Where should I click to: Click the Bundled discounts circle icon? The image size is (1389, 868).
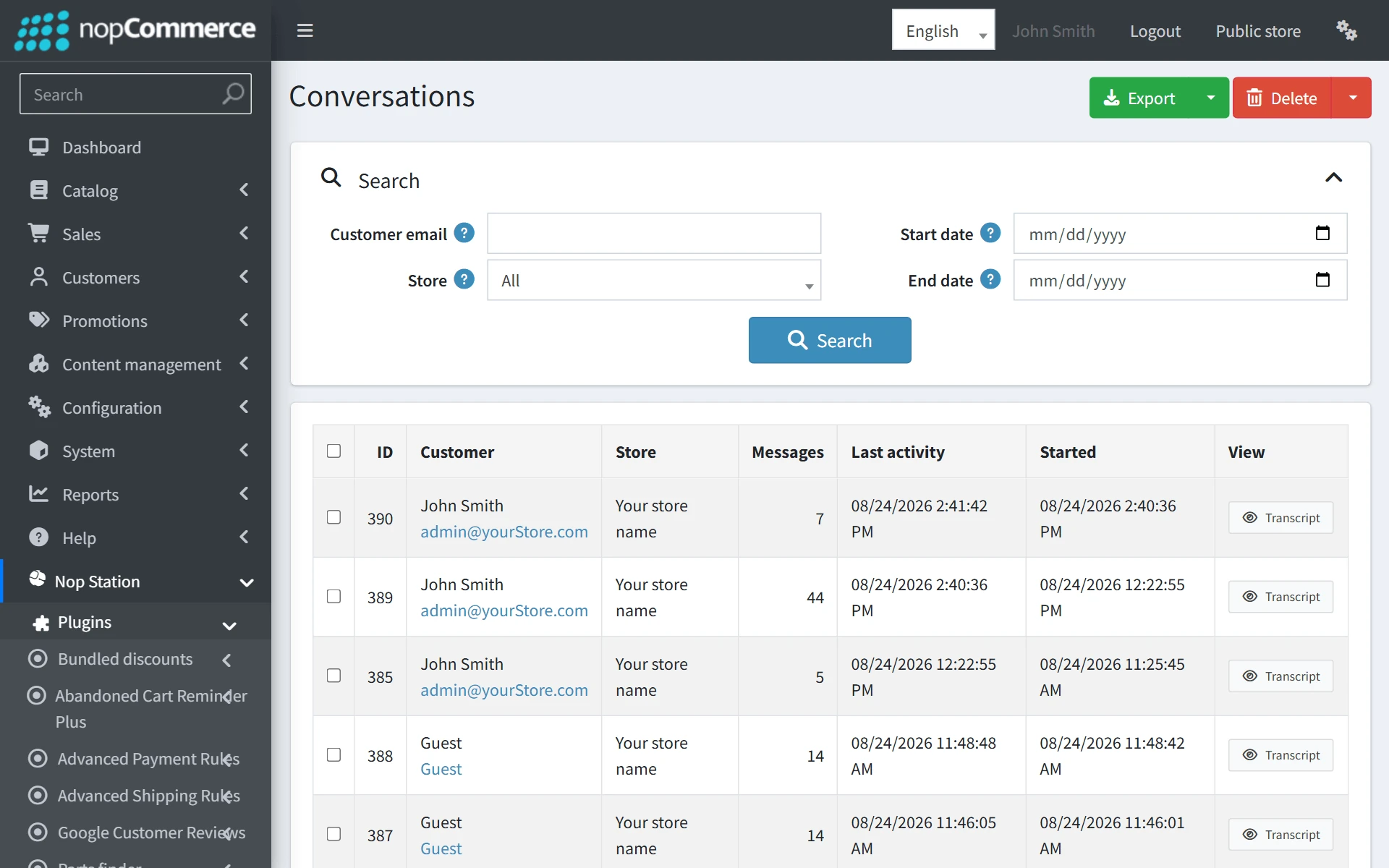coord(37,658)
